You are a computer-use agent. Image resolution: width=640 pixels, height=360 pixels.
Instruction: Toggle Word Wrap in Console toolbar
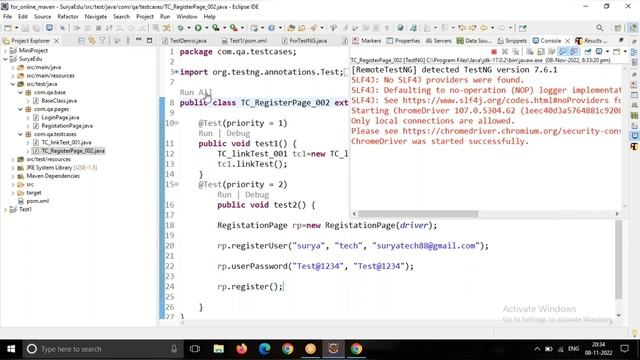551,52
